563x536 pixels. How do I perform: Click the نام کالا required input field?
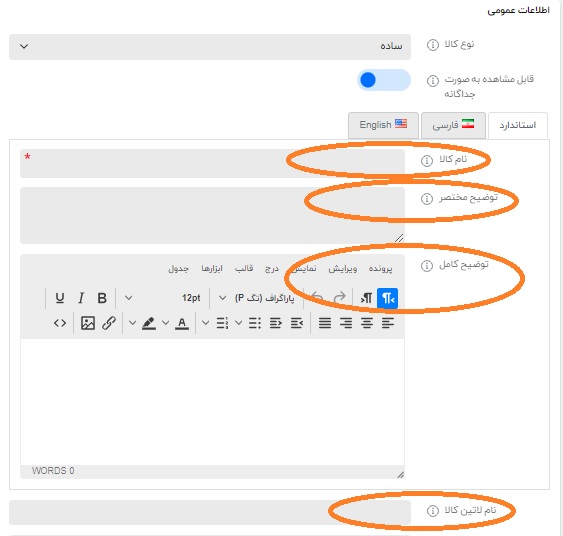coord(212,163)
